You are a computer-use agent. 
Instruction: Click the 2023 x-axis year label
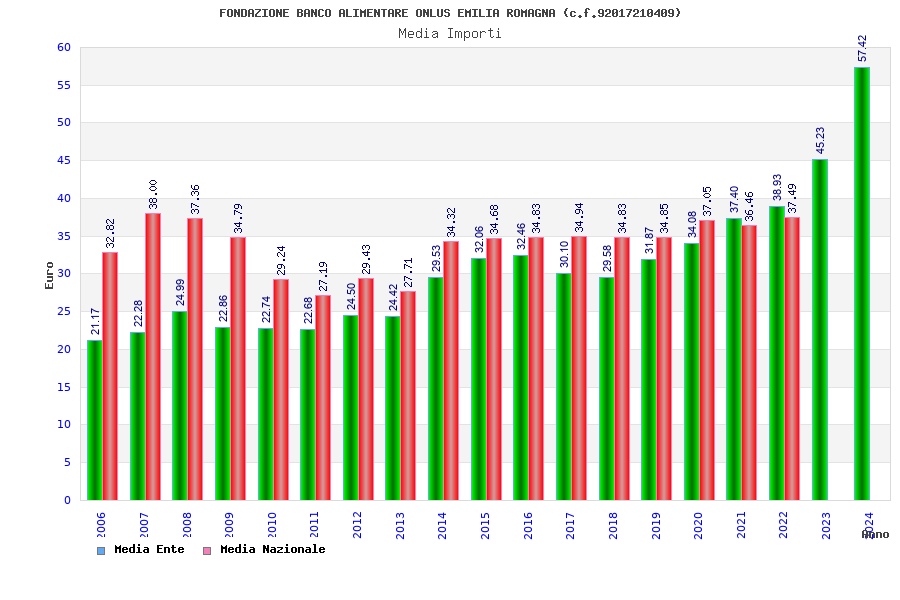pos(826,525)
